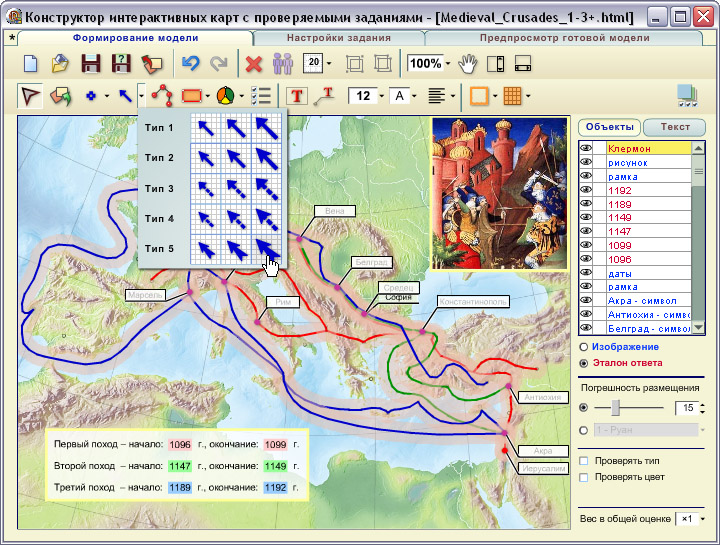Viewport: 720px width, 545px height.
Task: Select the blue arrow tool
Action: pos(125,96)
